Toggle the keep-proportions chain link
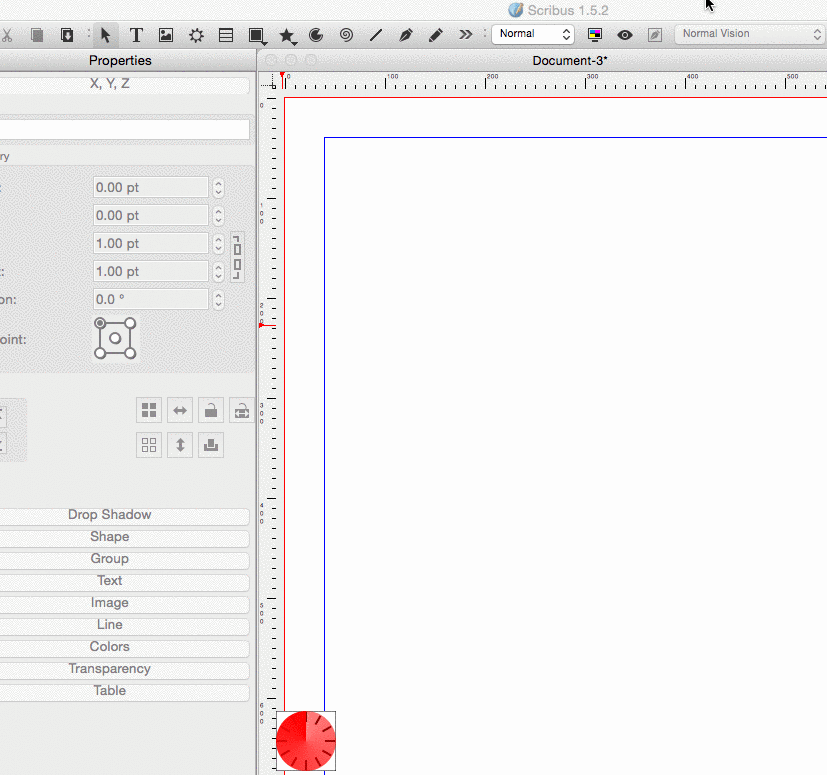The height and width of the screenshot is (775, 827). (237, 257)
